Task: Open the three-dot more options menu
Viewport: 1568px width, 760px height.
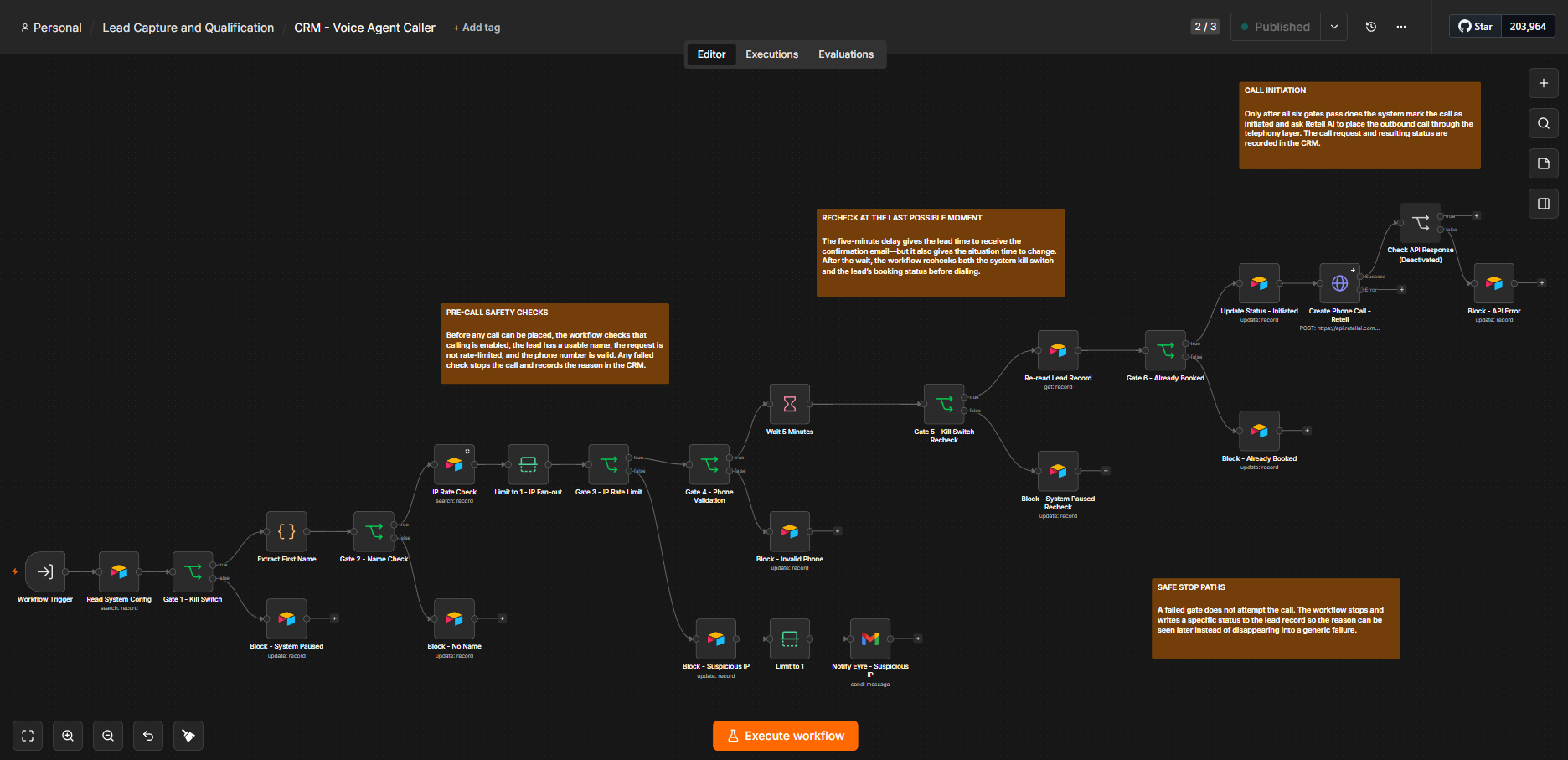Action: tap(1401, 27)
